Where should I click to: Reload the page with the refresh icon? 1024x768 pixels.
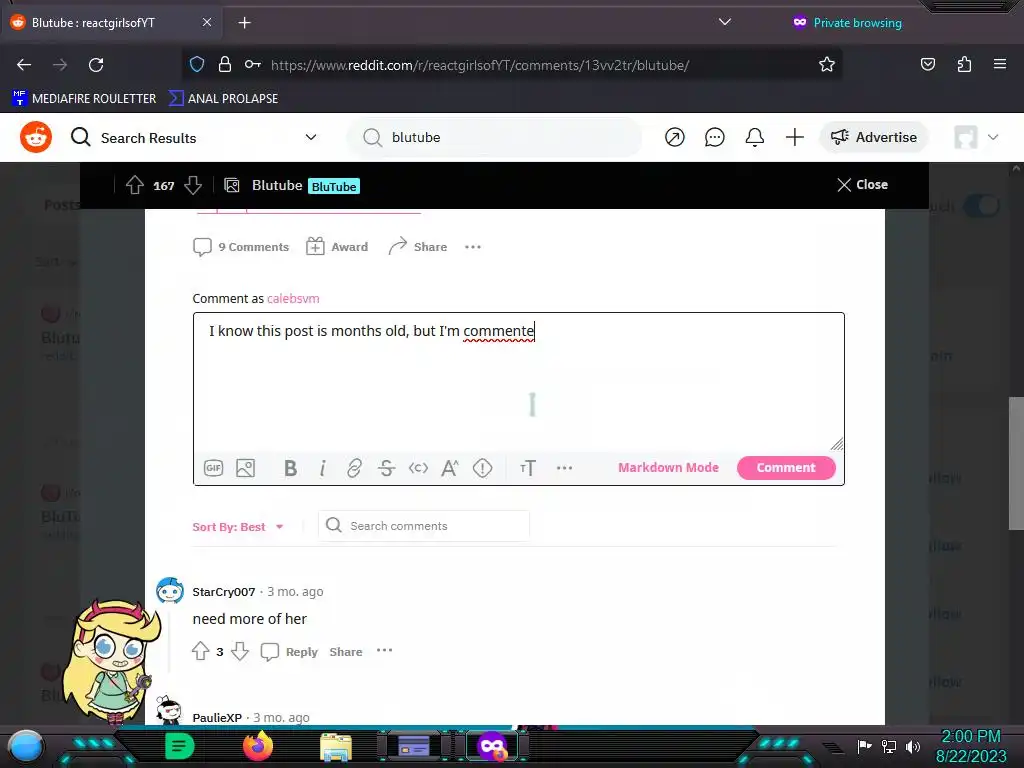coord(96,65)
